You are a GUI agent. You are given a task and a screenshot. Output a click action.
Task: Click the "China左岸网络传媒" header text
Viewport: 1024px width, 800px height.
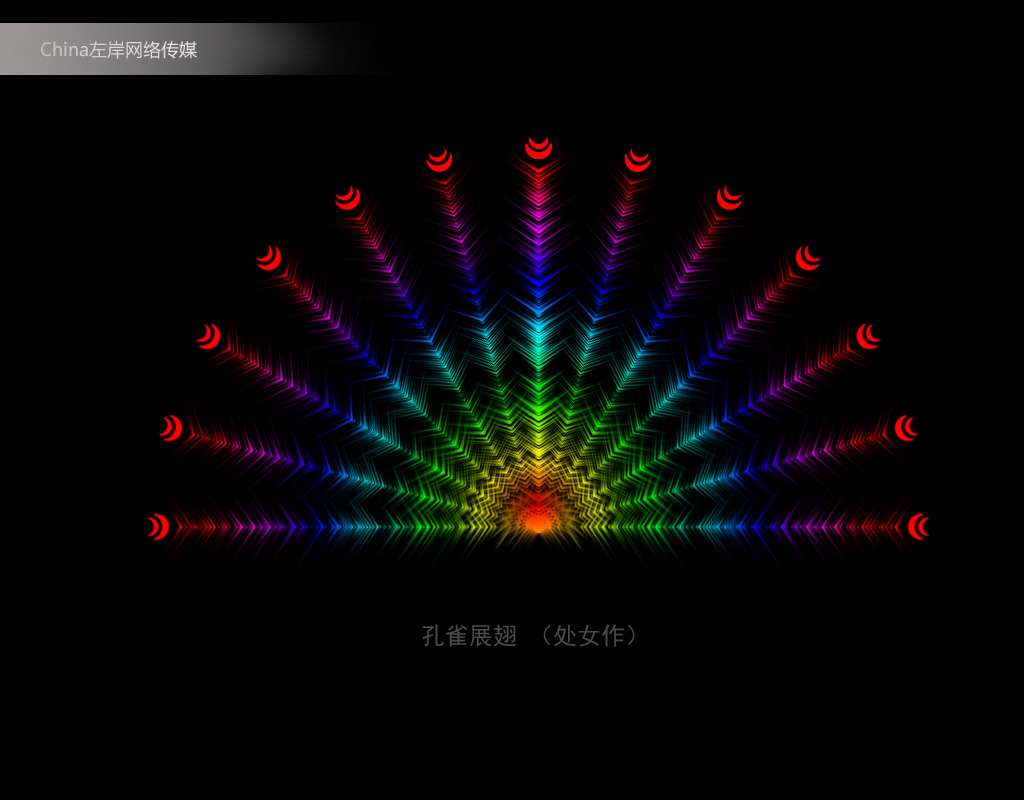point(118,50)
